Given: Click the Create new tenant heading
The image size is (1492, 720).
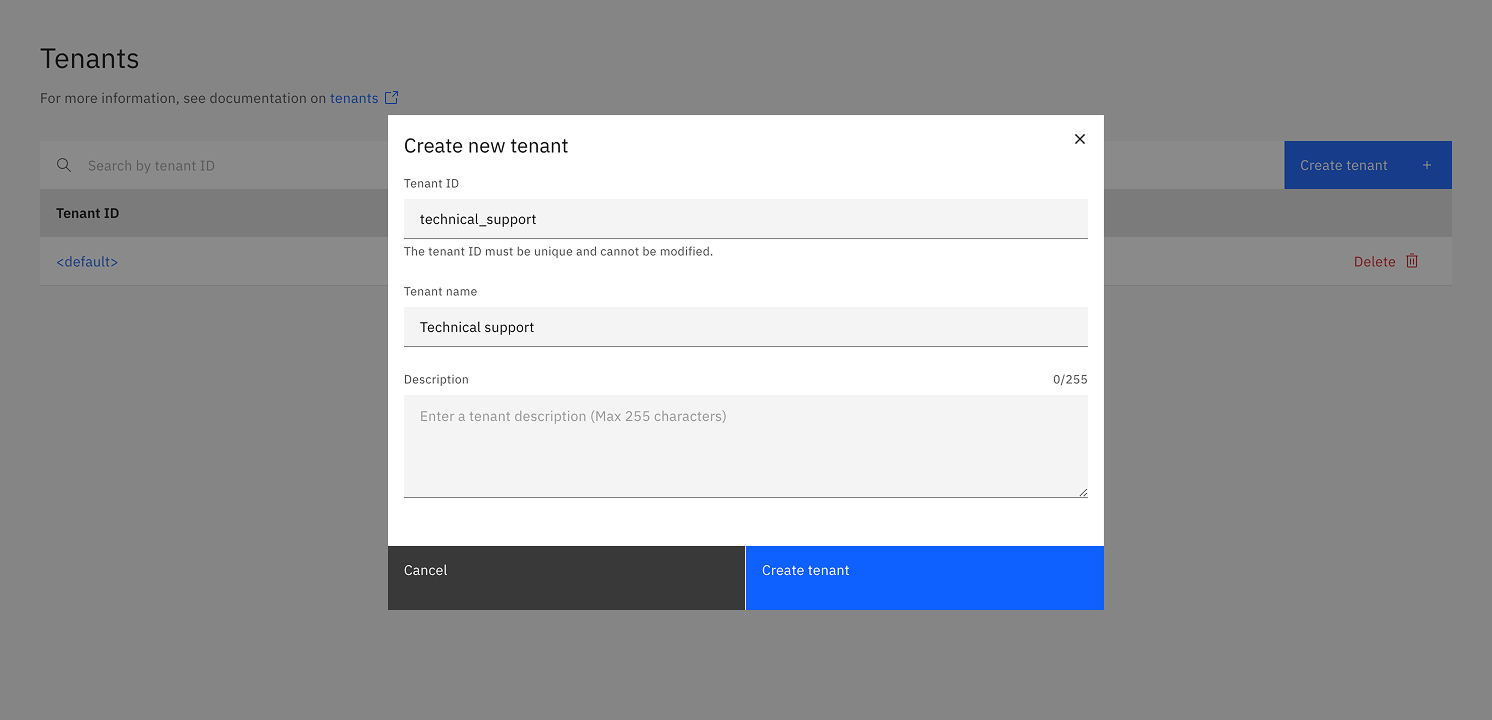Looking at the screenshot, I should pyautogui.click(x=486, y=146).
